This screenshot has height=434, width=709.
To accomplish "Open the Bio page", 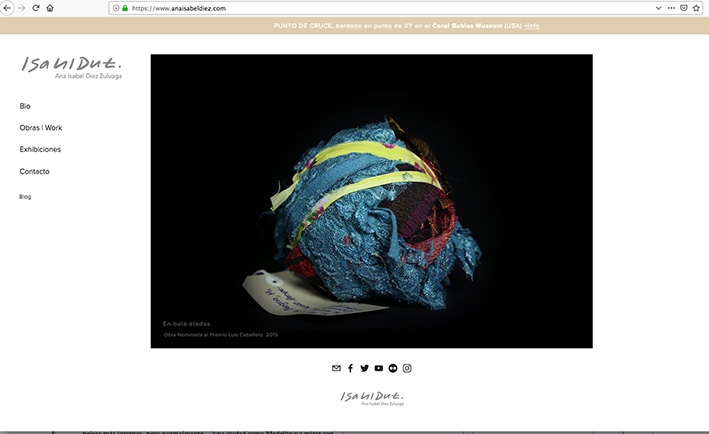I will click(25, 106).
